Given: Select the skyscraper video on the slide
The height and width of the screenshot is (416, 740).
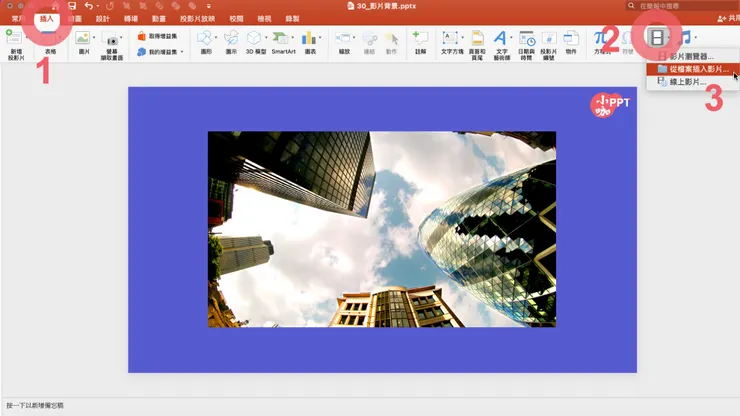Looking at the screenshot, I should [382, 229].
